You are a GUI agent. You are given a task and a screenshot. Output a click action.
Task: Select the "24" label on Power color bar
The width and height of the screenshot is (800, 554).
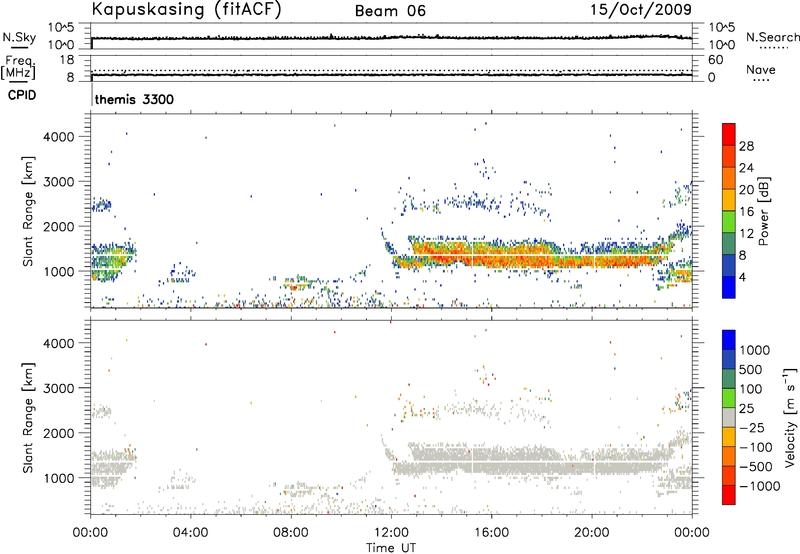pos(746,168)
